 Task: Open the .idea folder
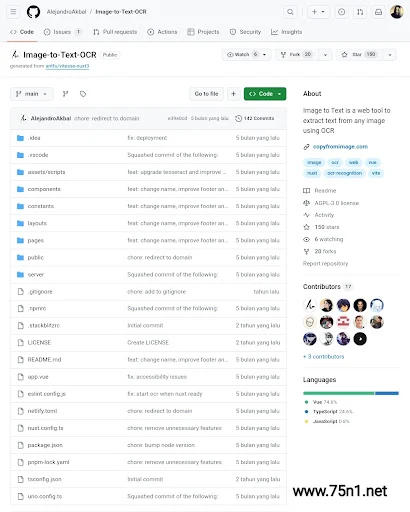(34, 138)
